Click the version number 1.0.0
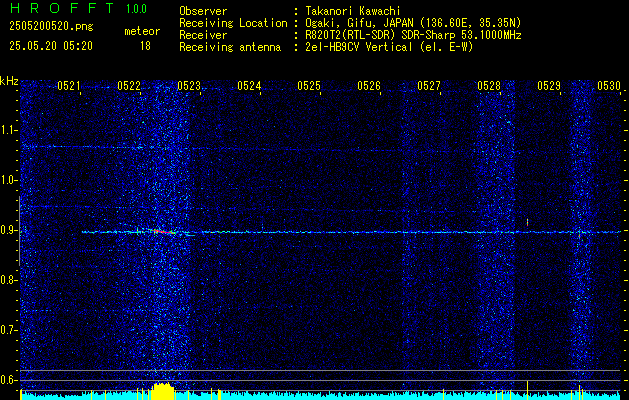The image size is (629, 400). coord(136,8)
